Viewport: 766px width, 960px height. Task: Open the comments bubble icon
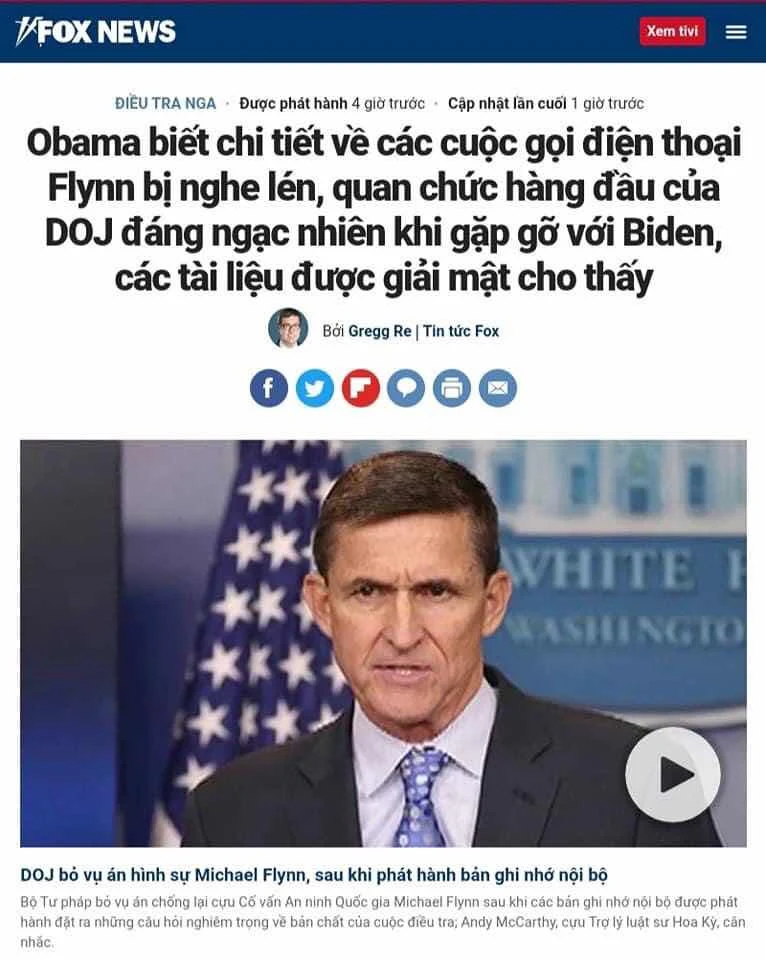point(406,388)
